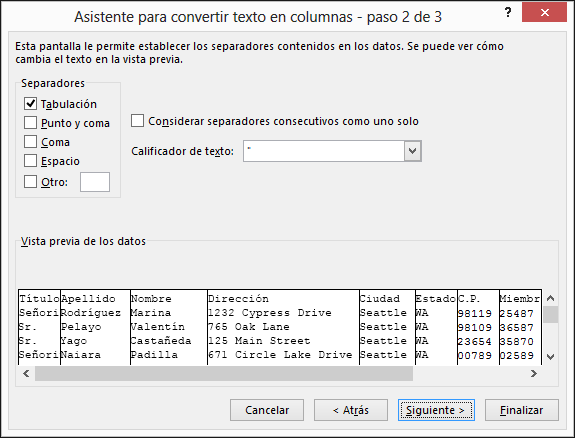
Task: Check the Coma separator checkbox
Action: click(x=30, y=142)
